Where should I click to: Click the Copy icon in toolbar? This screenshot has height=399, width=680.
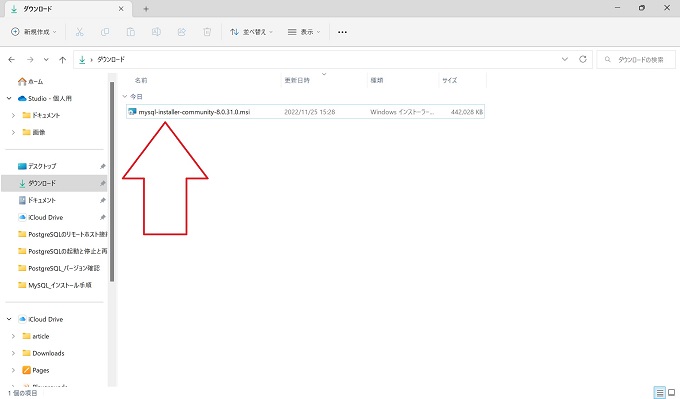tap(105, 32)
